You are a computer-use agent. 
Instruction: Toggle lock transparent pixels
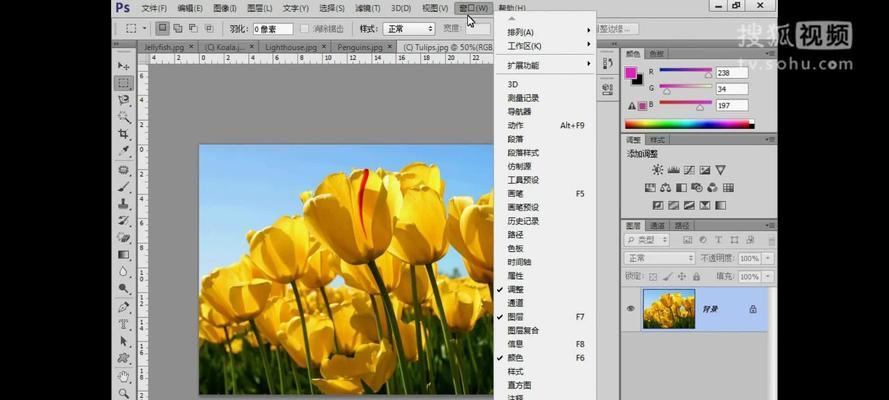(x=653, y=277)
